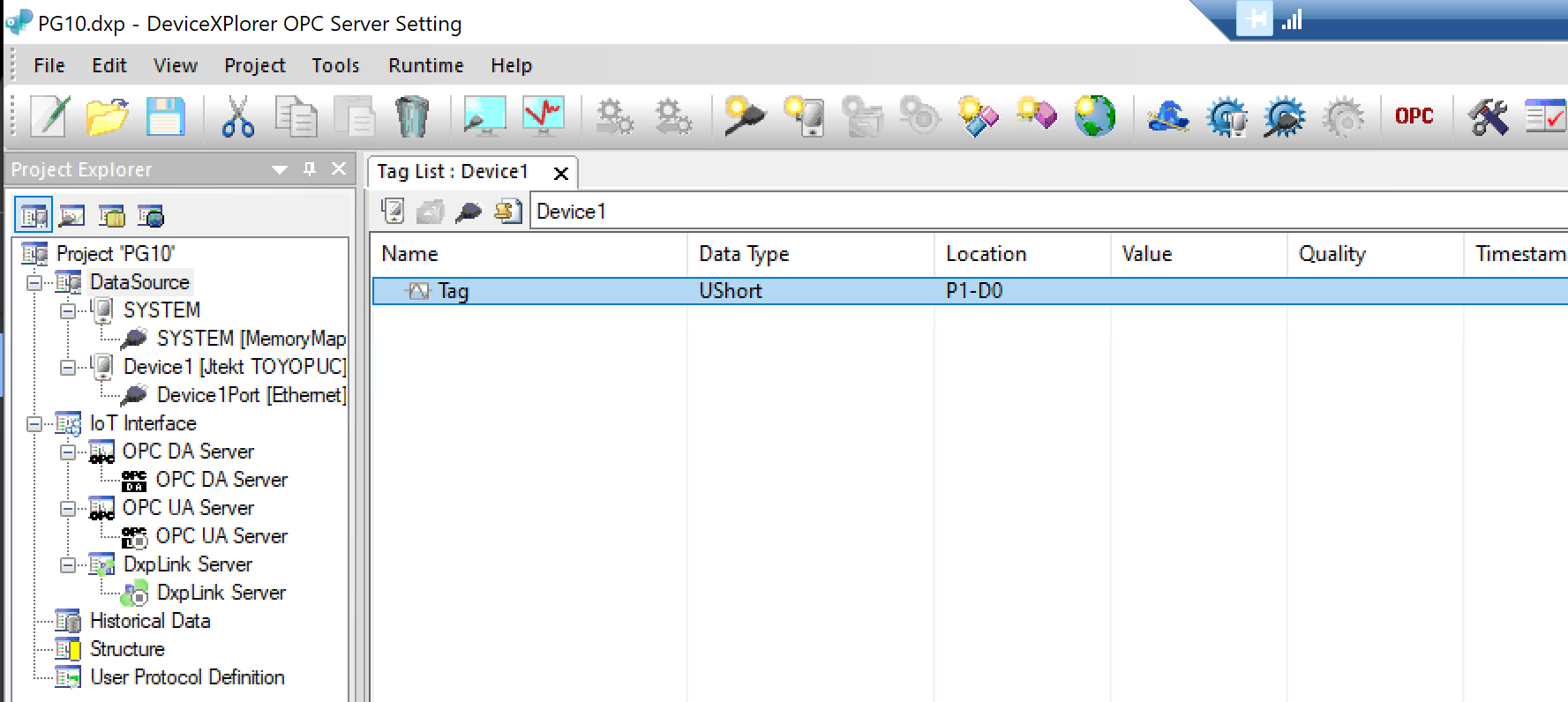
Task: Select Historical Data in project tree
Action: point(150,621)
